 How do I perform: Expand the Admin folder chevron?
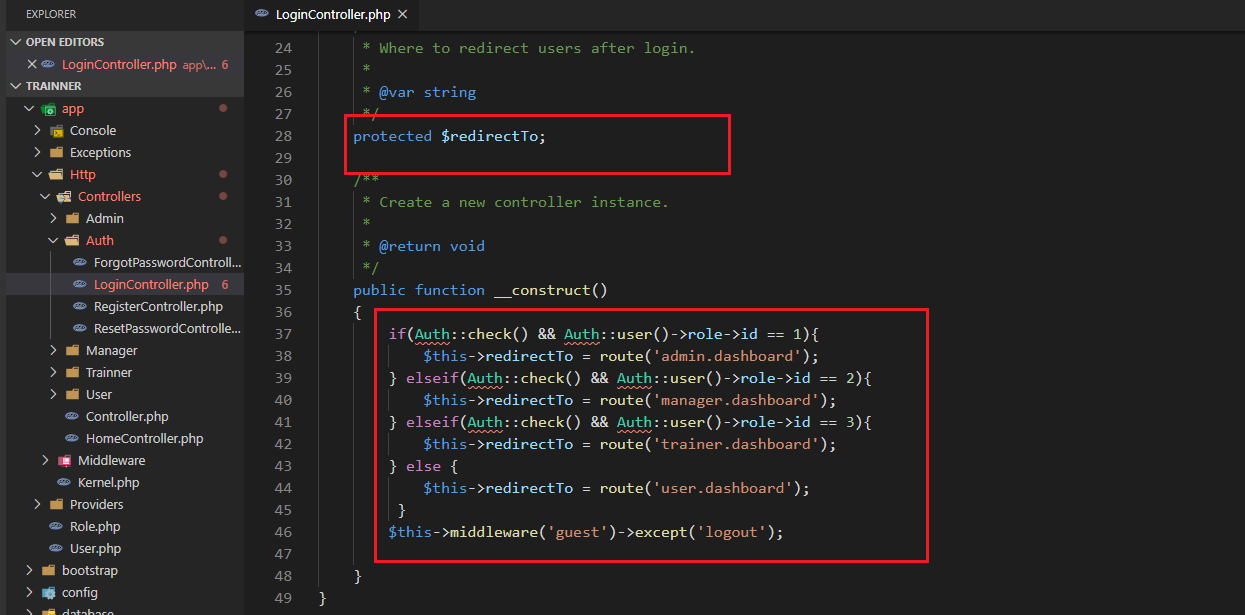54,219
